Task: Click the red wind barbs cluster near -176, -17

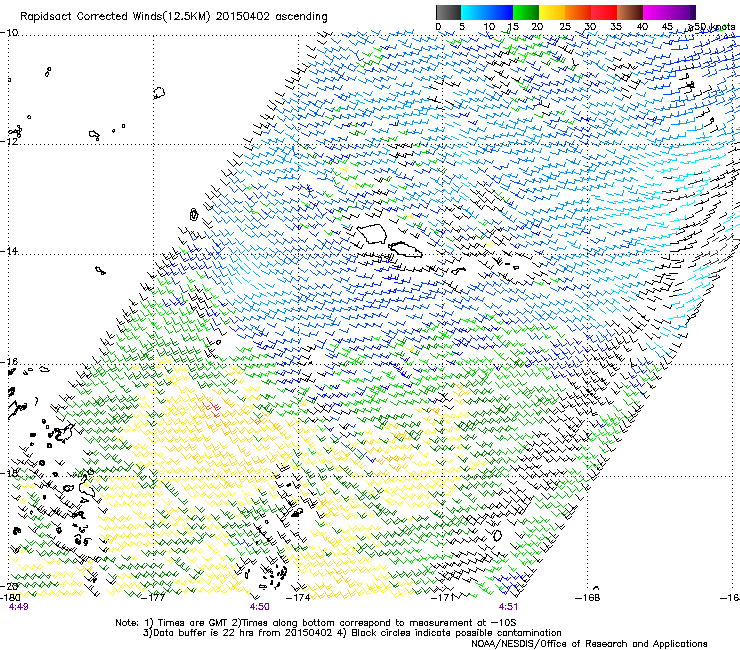Action: pyautogui.click(x=212, y=408)
